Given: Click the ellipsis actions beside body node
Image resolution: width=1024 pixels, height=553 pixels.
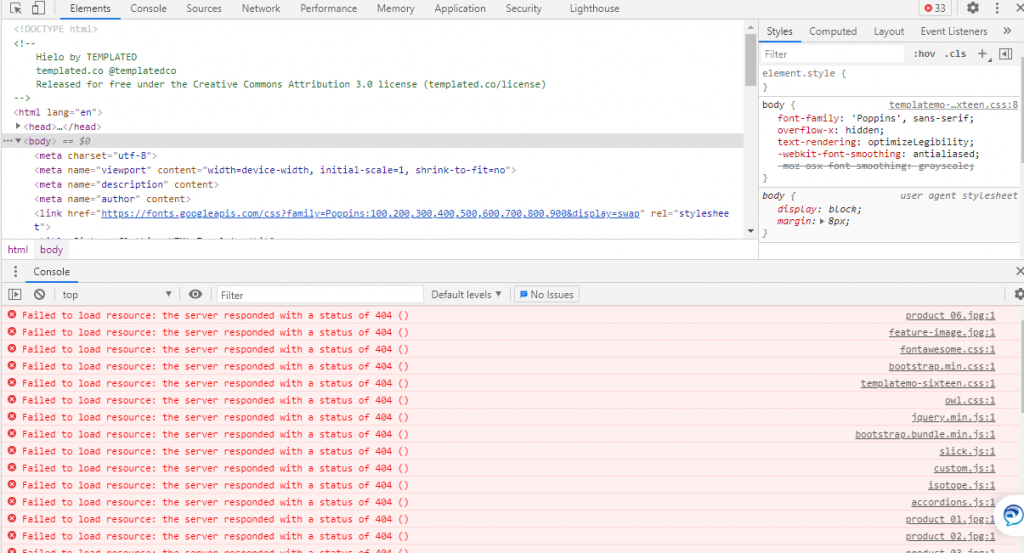Looking at the screenshot, I should (x=7, y=140).
